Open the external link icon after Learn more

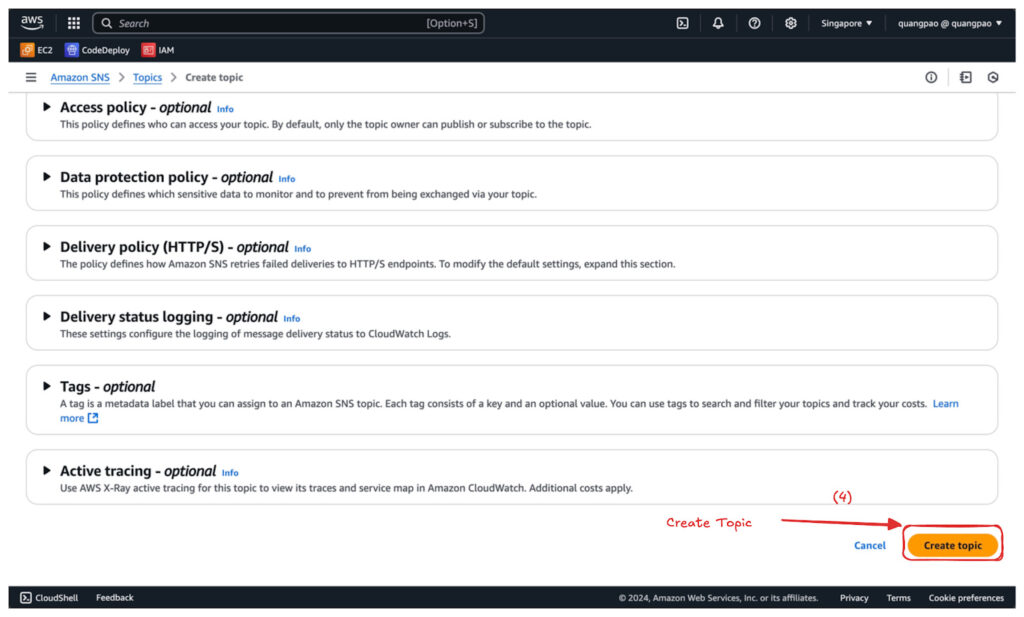[x=93, y=419]
